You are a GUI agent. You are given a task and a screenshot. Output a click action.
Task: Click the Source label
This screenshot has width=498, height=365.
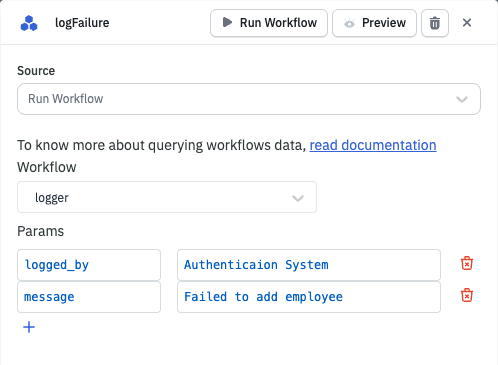[36, 71]
